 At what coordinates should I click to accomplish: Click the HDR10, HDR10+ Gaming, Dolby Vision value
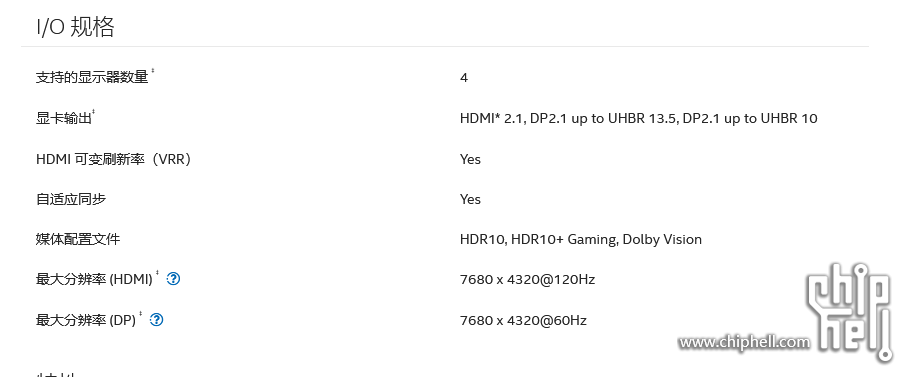[581, 239]
